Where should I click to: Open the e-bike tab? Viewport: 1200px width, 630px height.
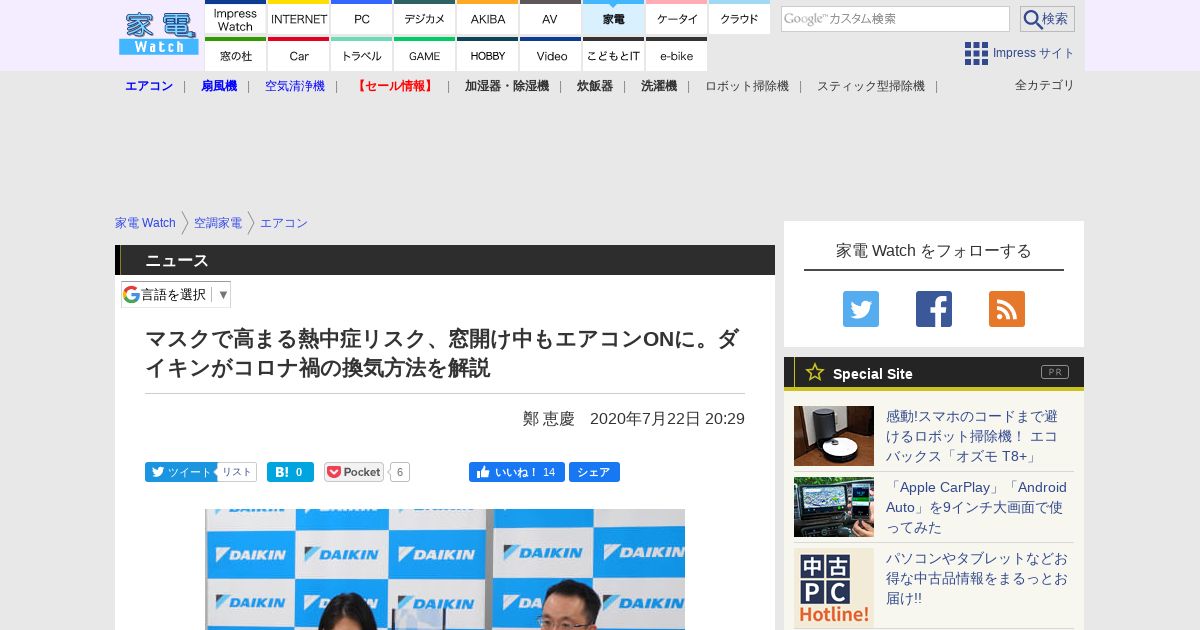[x=677, y=55]
